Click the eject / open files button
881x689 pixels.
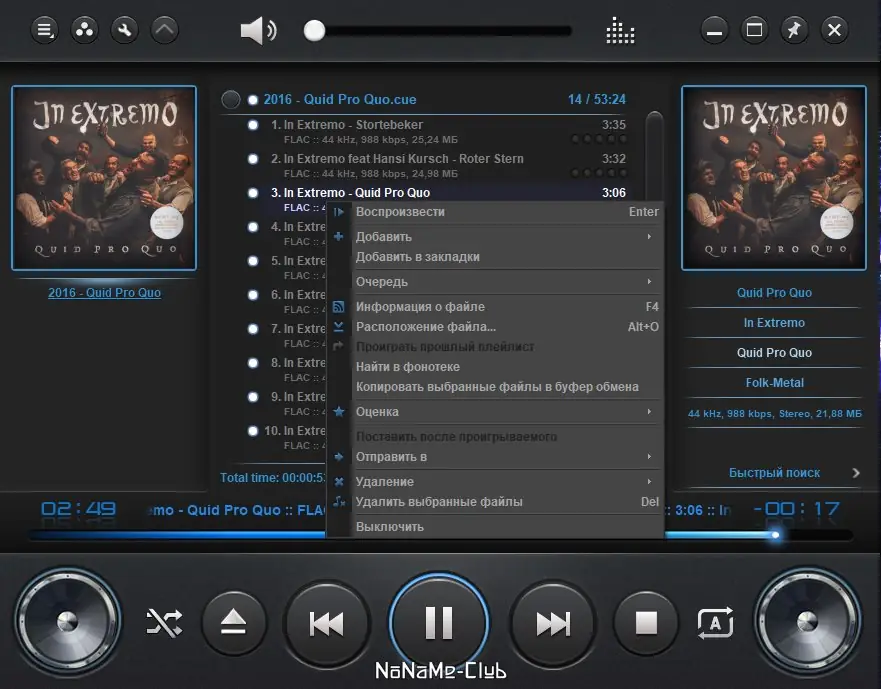pos(234,623)
